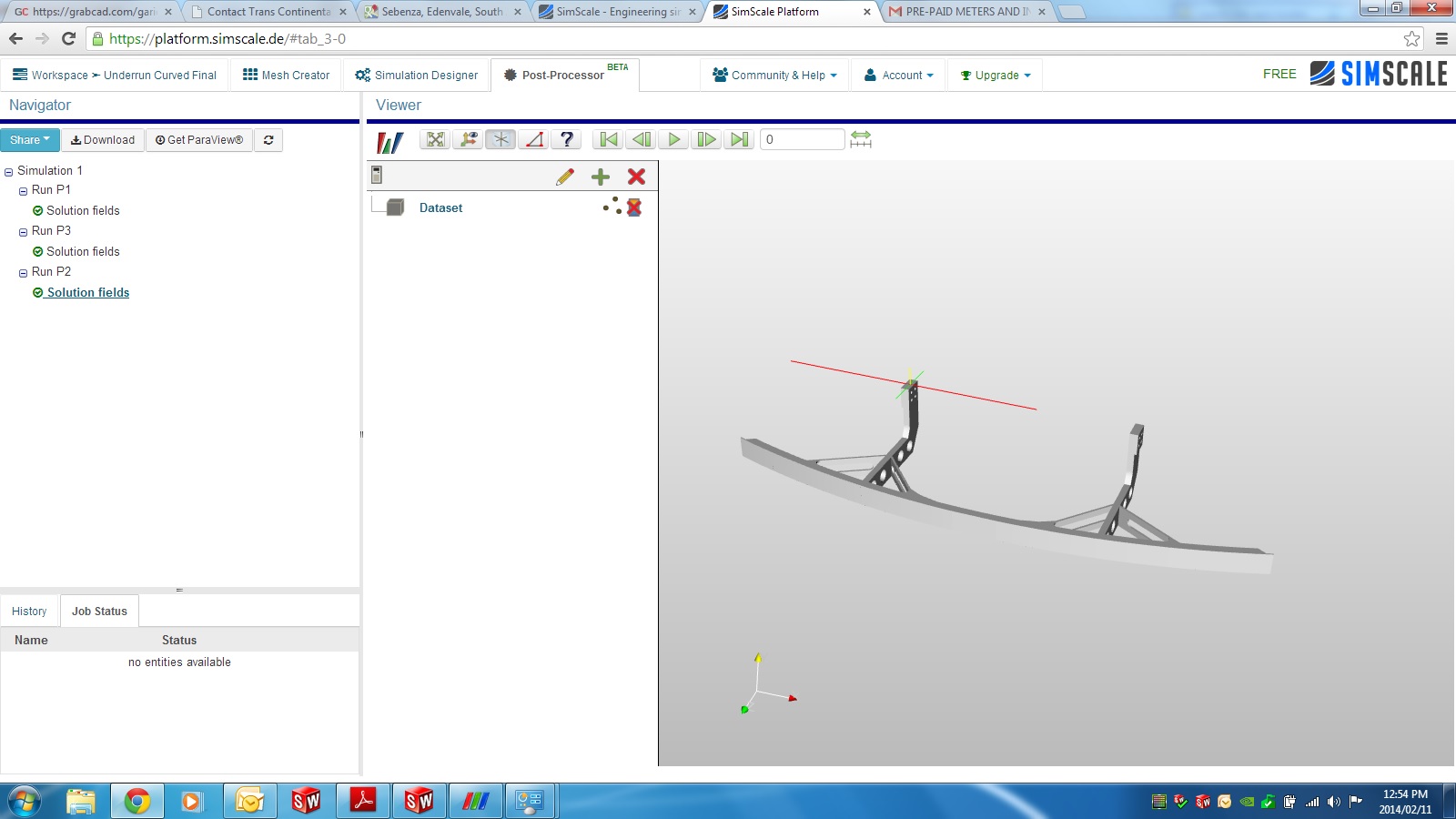Open the question mark help icon
The height and width of the screenshot is (819, 1456).
tap(567, 139)
